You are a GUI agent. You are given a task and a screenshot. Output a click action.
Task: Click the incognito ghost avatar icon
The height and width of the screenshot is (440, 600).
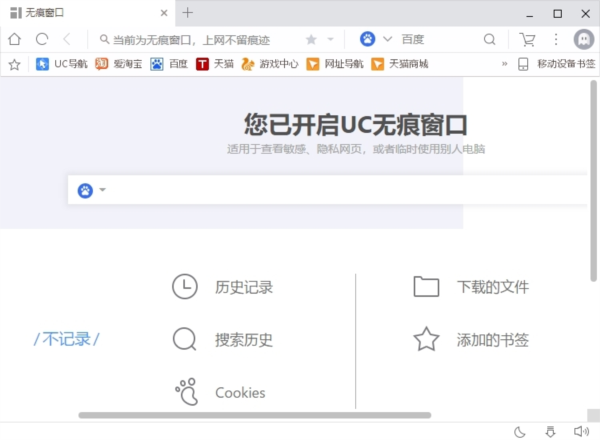tap(584, 39)
